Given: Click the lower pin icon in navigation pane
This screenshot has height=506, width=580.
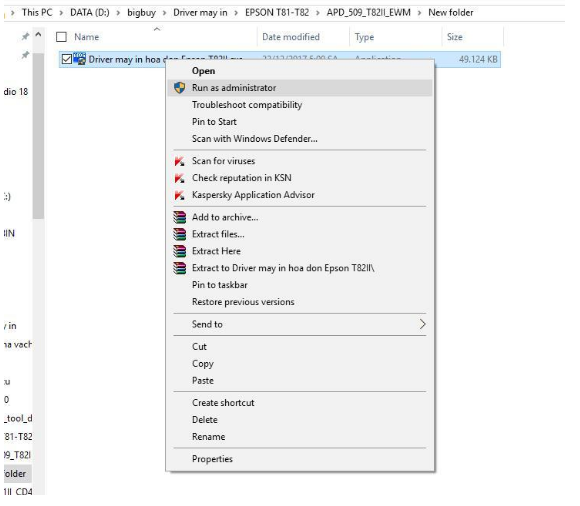Looking at the screenshot, I should tap(25, 55).
